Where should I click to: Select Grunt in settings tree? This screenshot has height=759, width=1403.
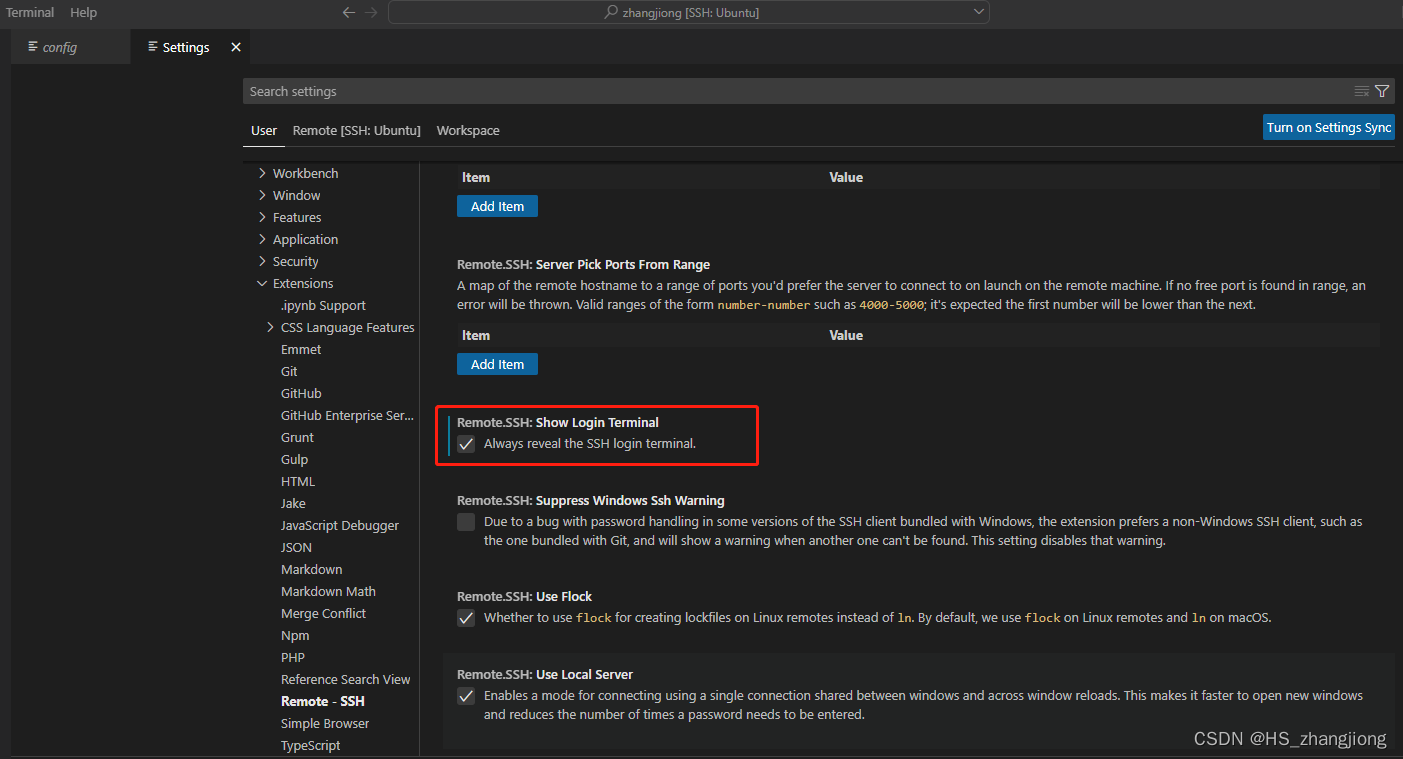(297, 437)
